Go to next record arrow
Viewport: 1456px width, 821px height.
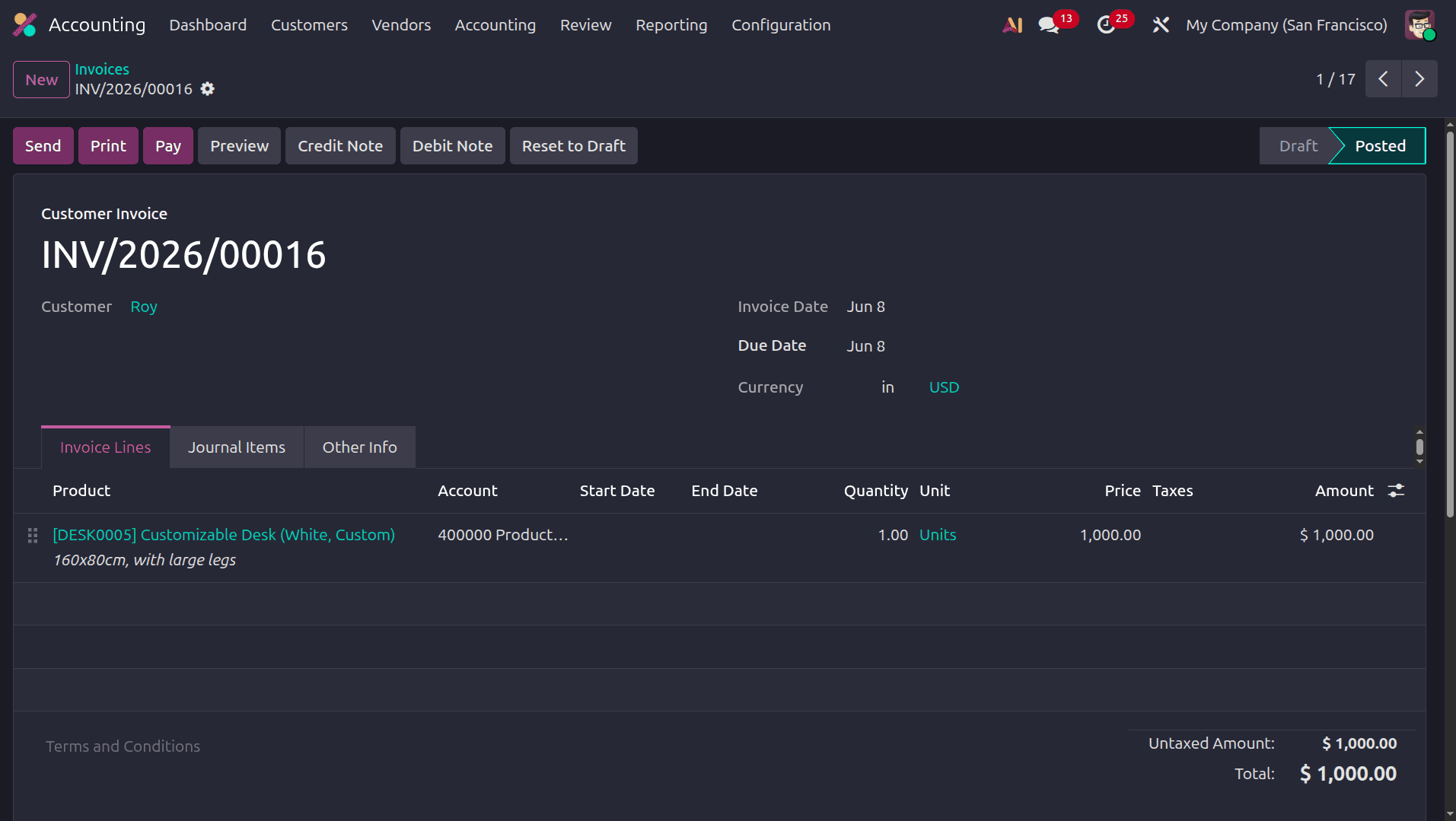1419,78
